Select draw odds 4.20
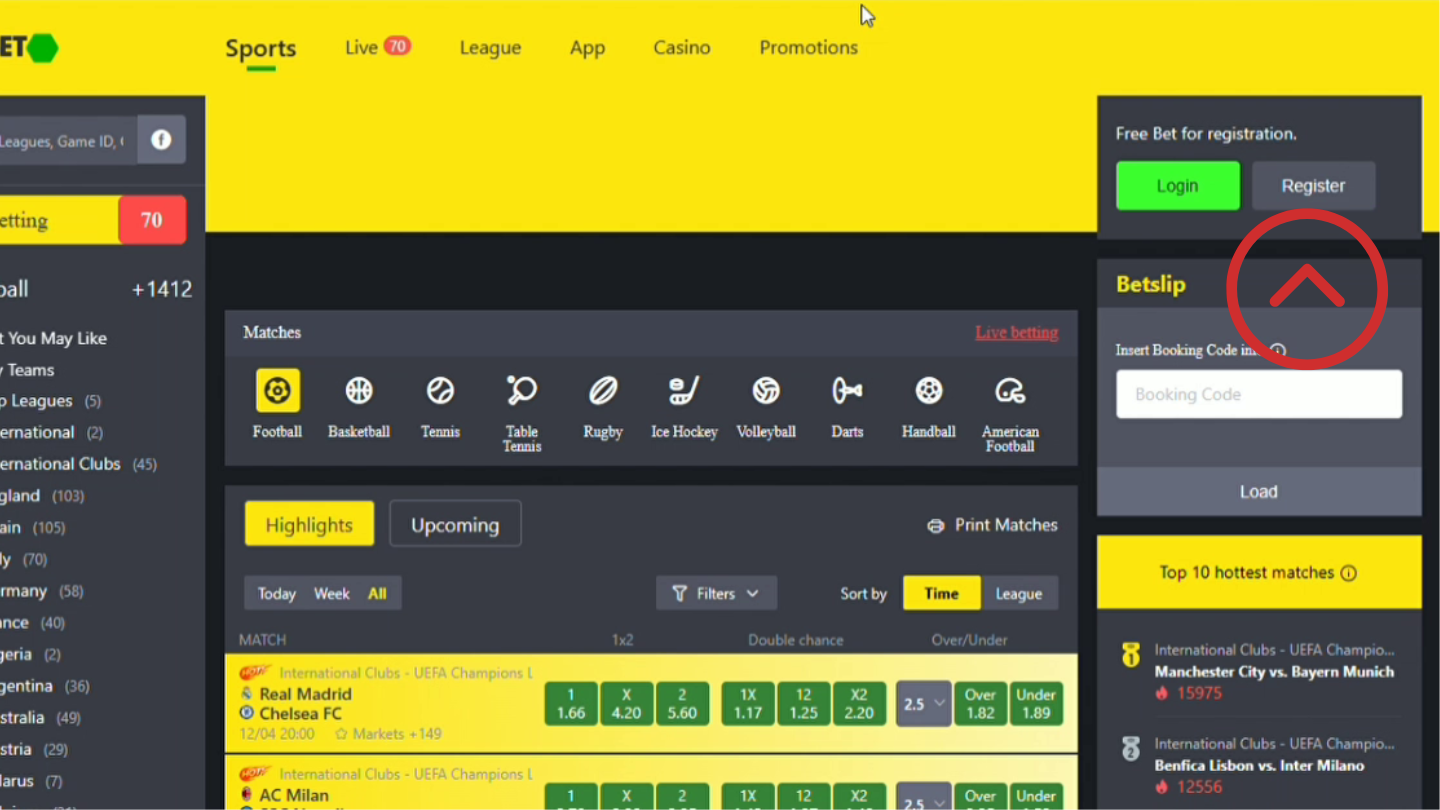1440x810 pixels. pos(627,704)
